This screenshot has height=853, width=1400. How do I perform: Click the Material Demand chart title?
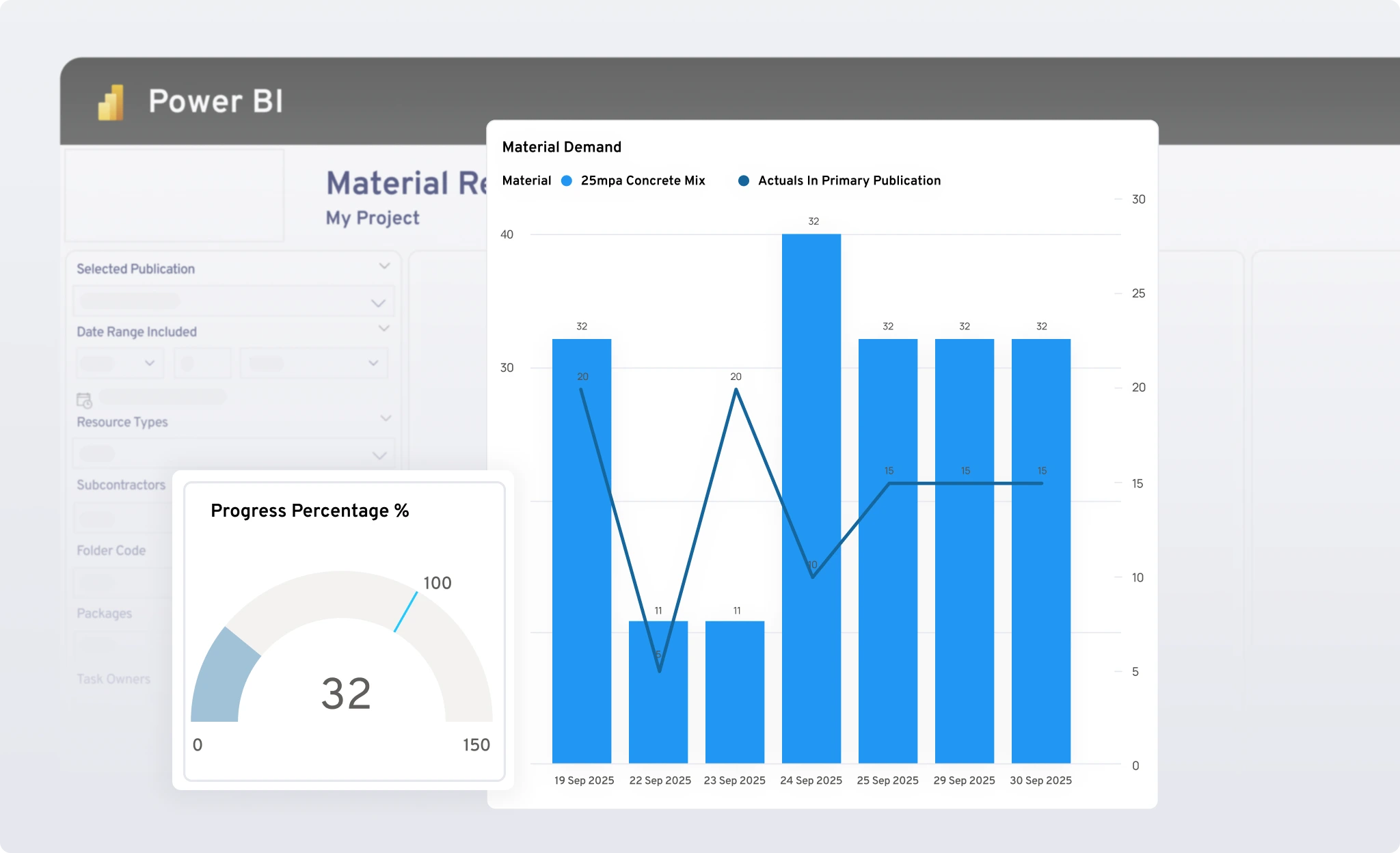561,147
